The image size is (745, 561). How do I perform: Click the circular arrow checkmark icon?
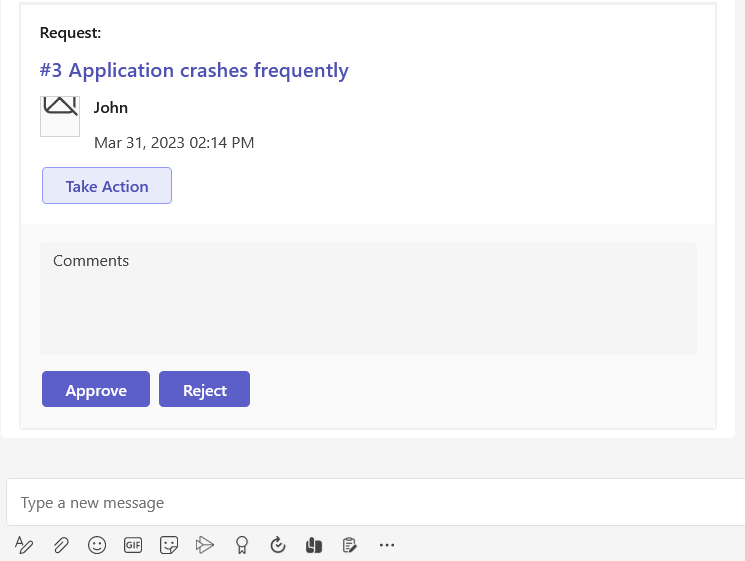coord(278,545)
